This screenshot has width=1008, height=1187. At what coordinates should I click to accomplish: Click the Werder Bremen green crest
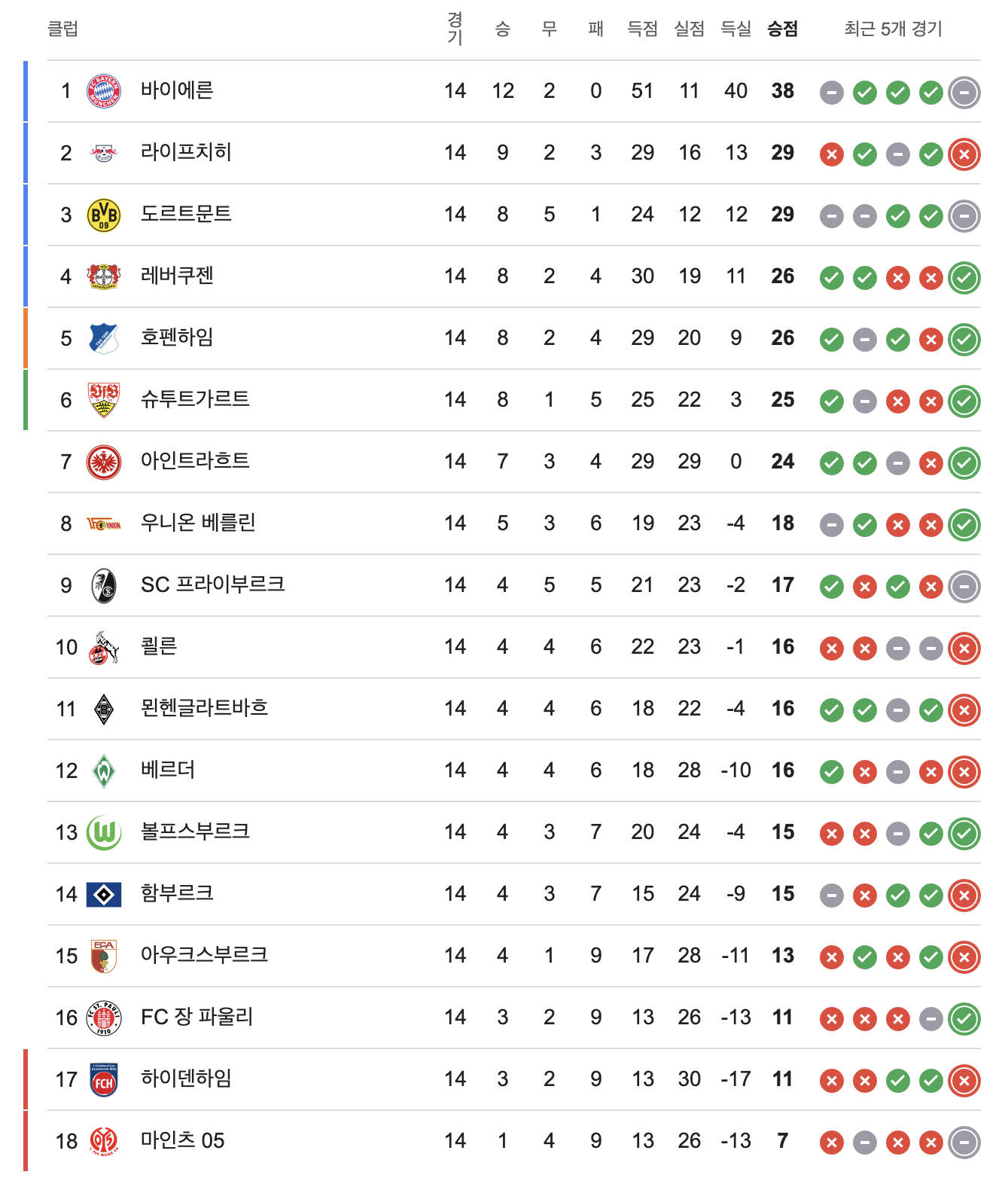click(x=104, y=770)
